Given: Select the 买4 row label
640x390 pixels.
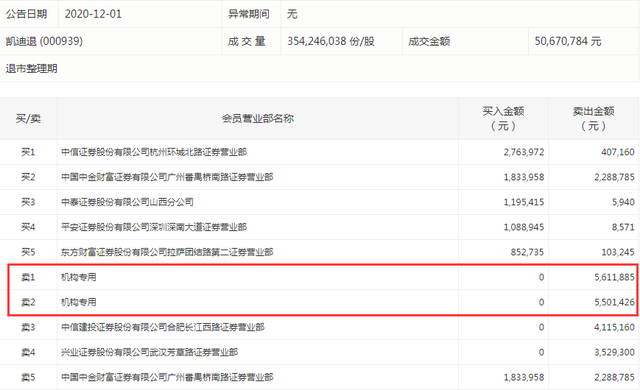Looking at the screenshot, I should tap(28, 227).
